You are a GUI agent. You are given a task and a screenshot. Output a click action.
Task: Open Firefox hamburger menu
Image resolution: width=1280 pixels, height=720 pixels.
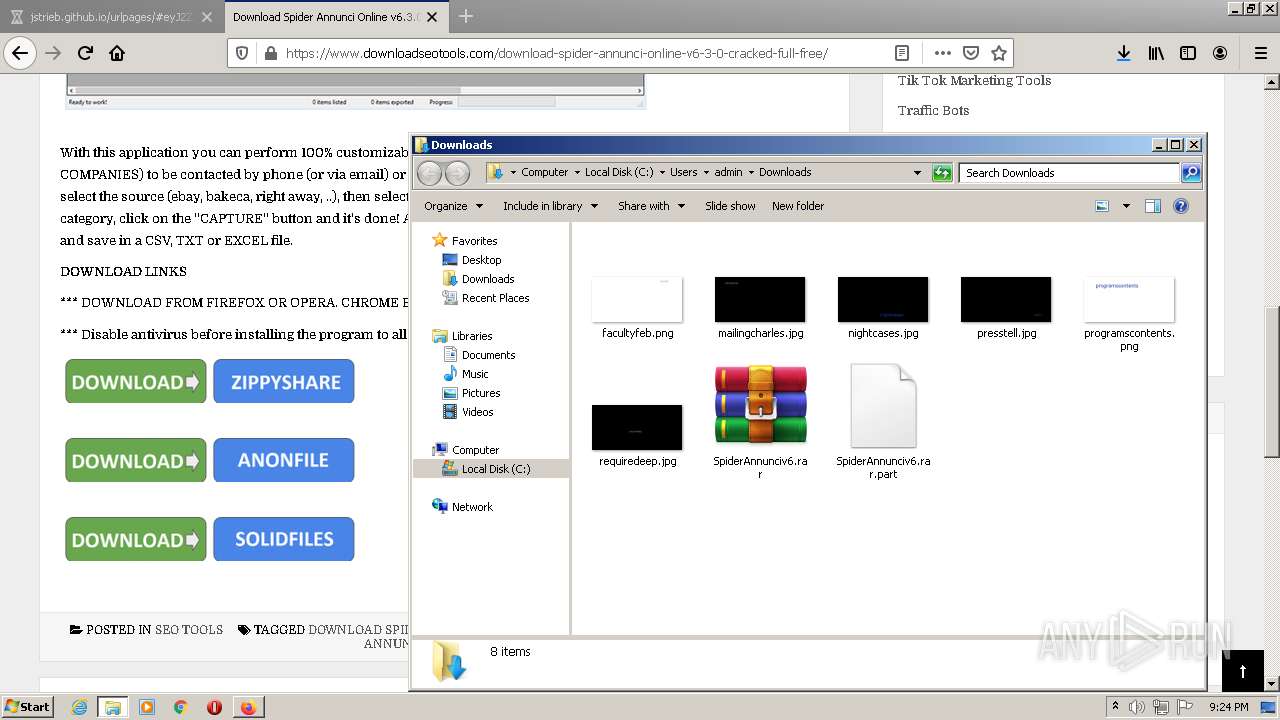(x=1260, y=53)
